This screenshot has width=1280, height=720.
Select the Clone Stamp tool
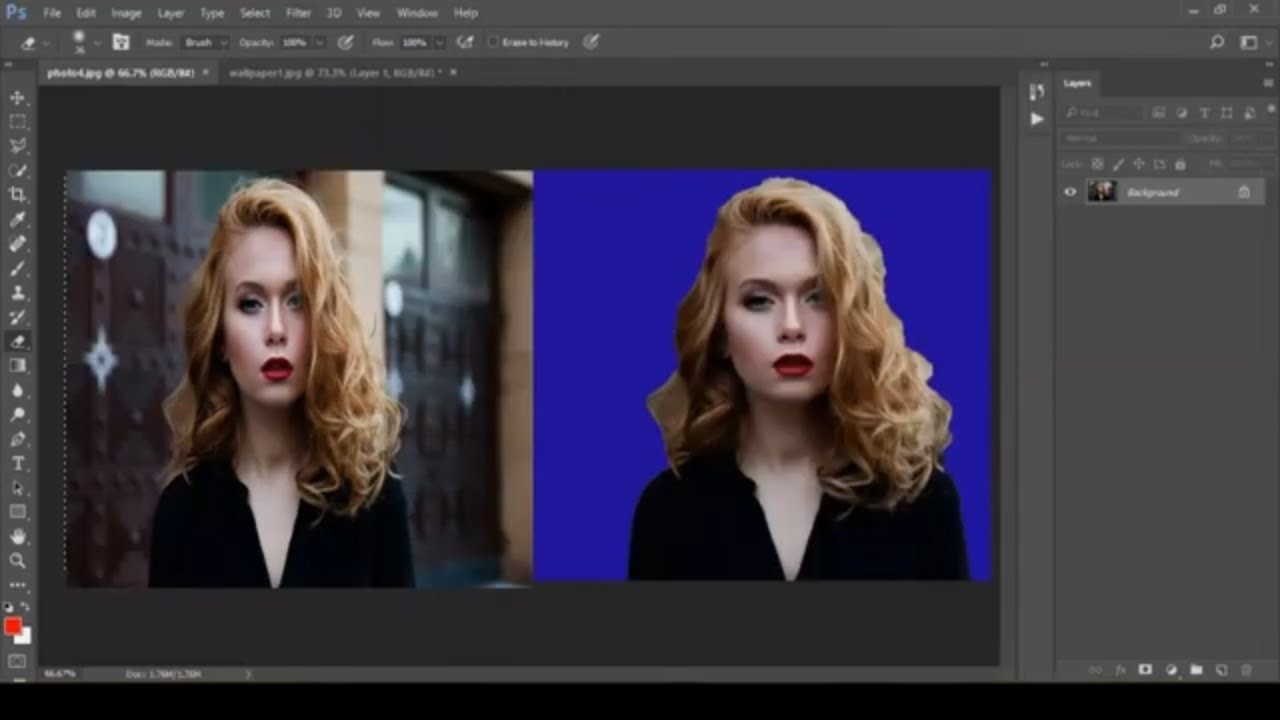click(x=17, y=293)
